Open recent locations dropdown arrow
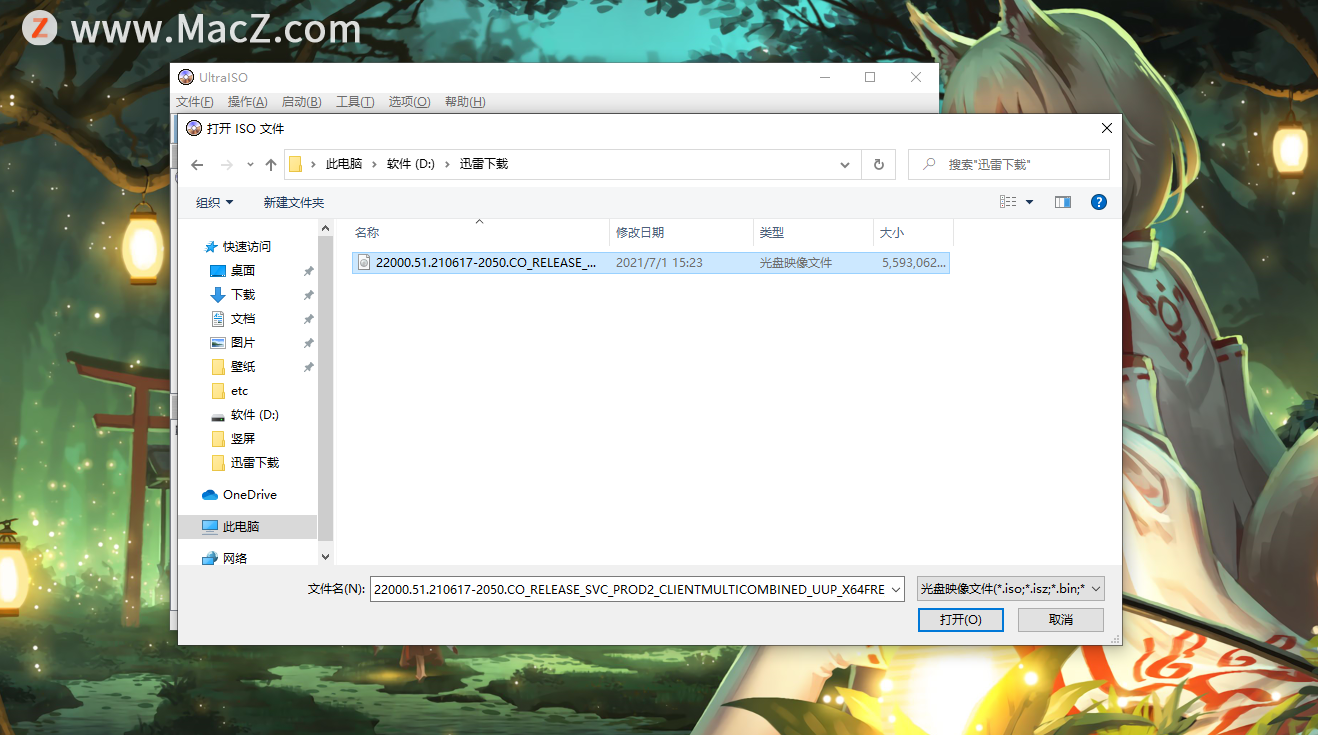The width and height of the screenshot is (1318, 735). 250,165
